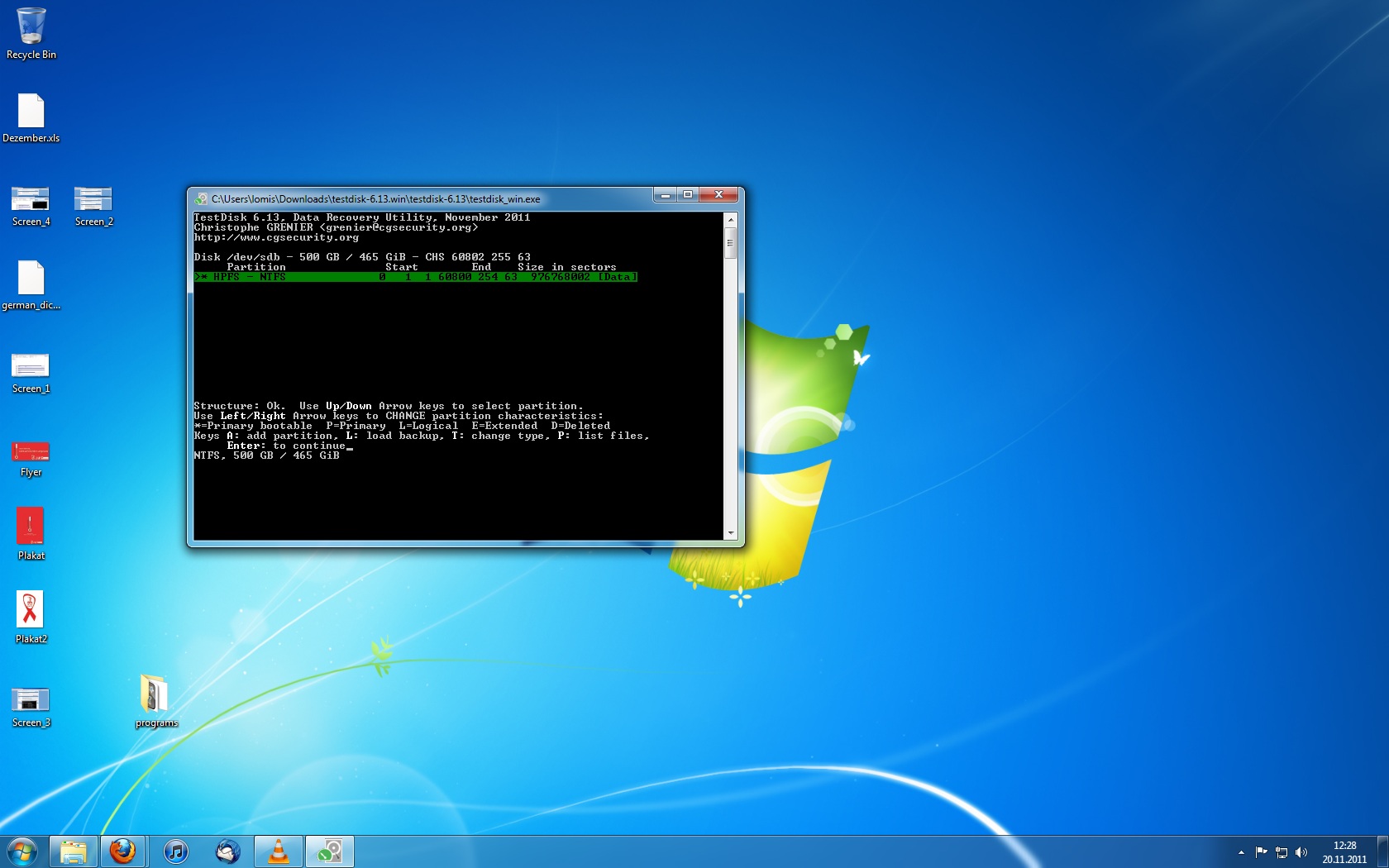1389x868 pixels.
Task: Click the 'Enter: to continue' line
Action: [286, 446]
